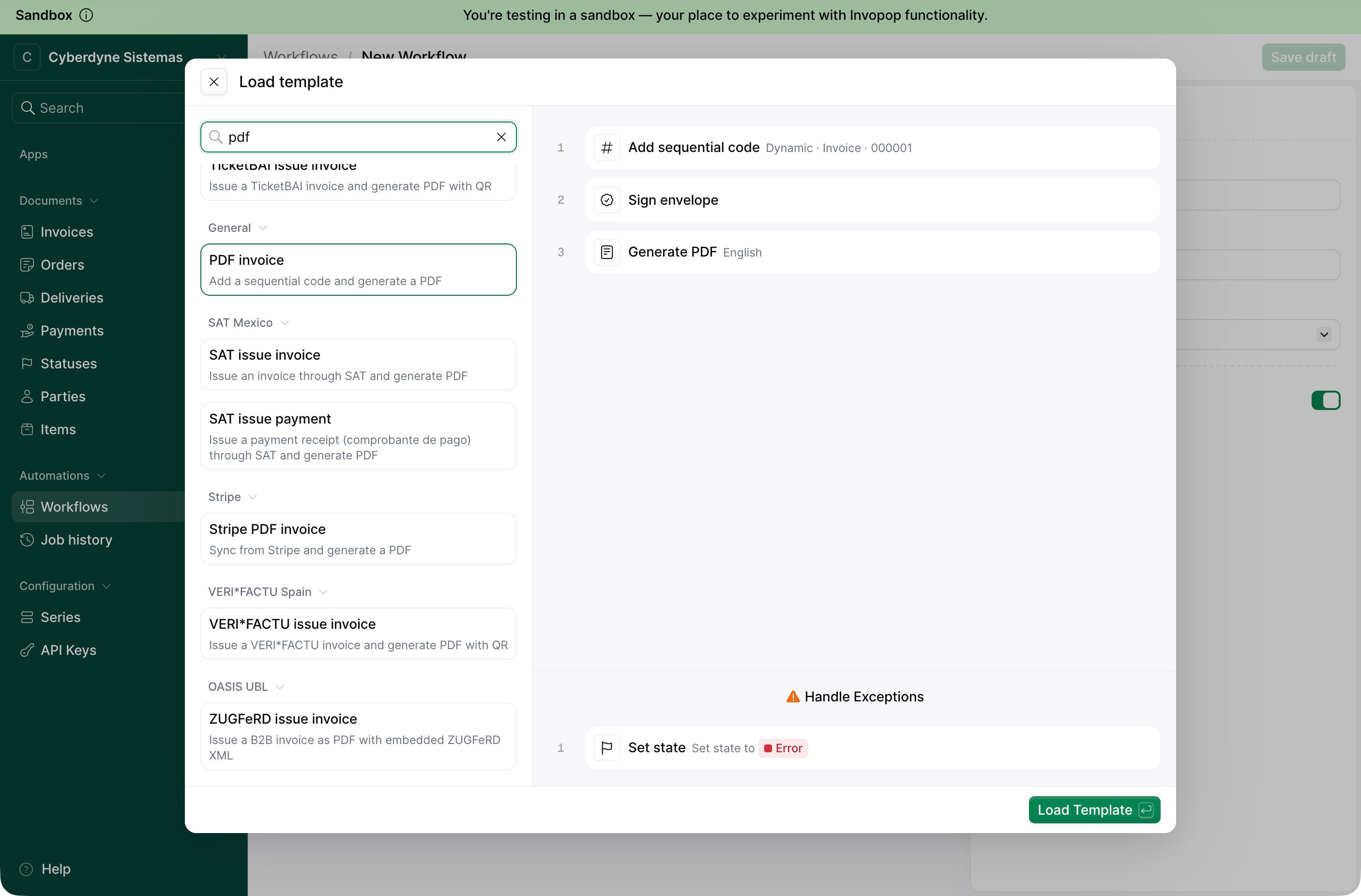1361x896 pixels.
Task: Open the Apps sidebar link
Action: pos(34,154)
